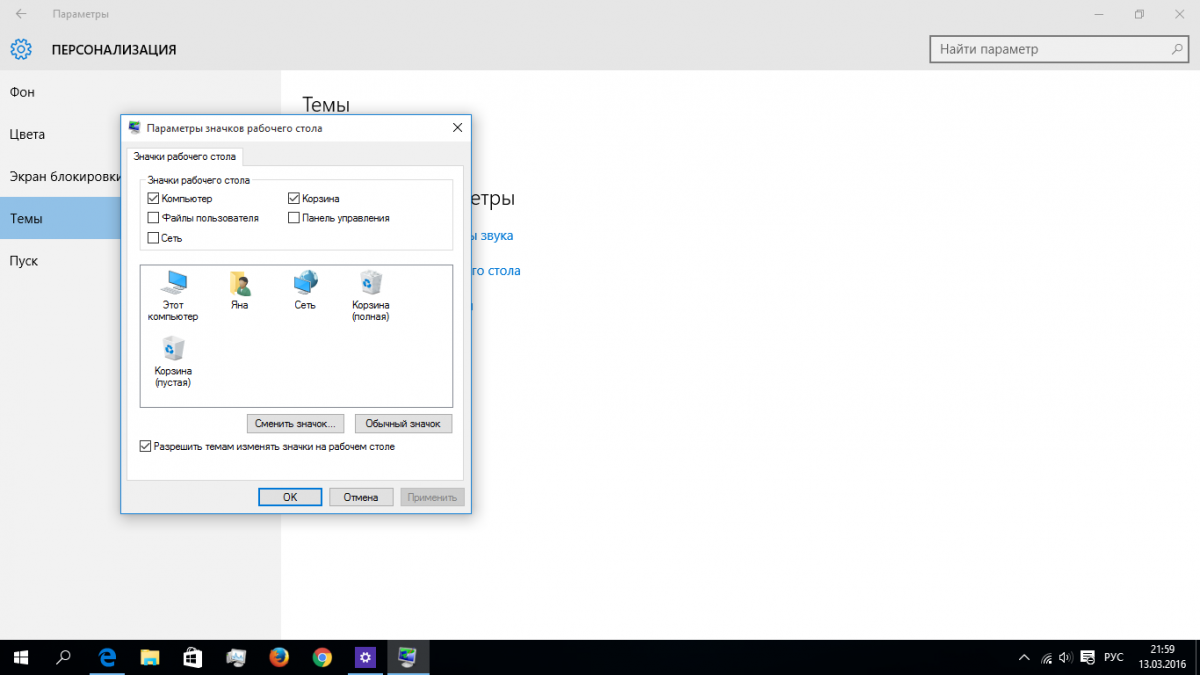Image resolution: width=1200 pixels, height=675 pixels.
Task: Confirm the dialog with OK
Action: pyautogui.click(x=290, y=497)
